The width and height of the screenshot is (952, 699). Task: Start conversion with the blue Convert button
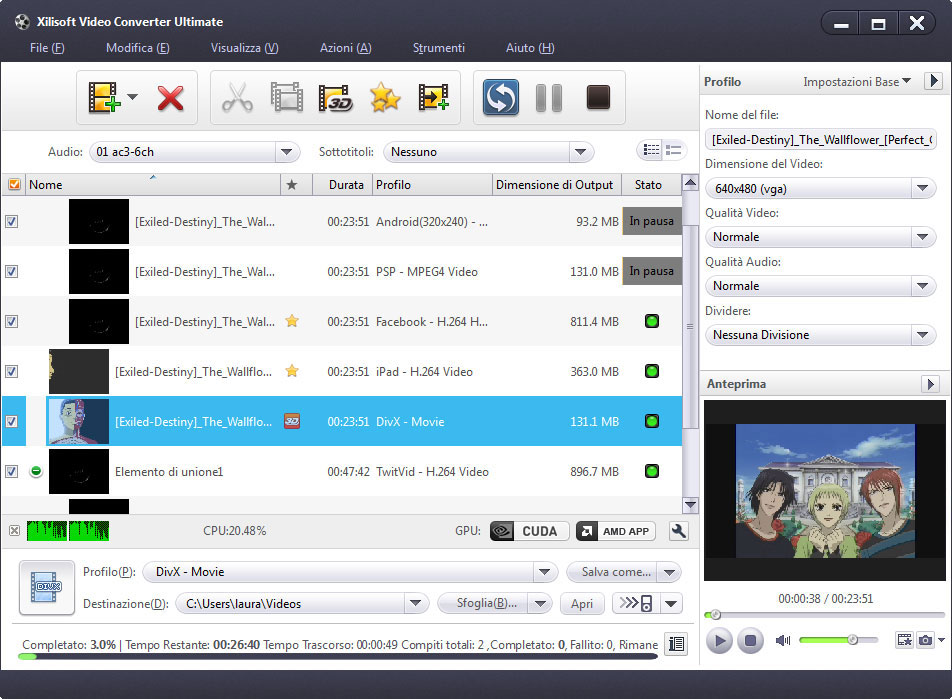coord(501,97)
